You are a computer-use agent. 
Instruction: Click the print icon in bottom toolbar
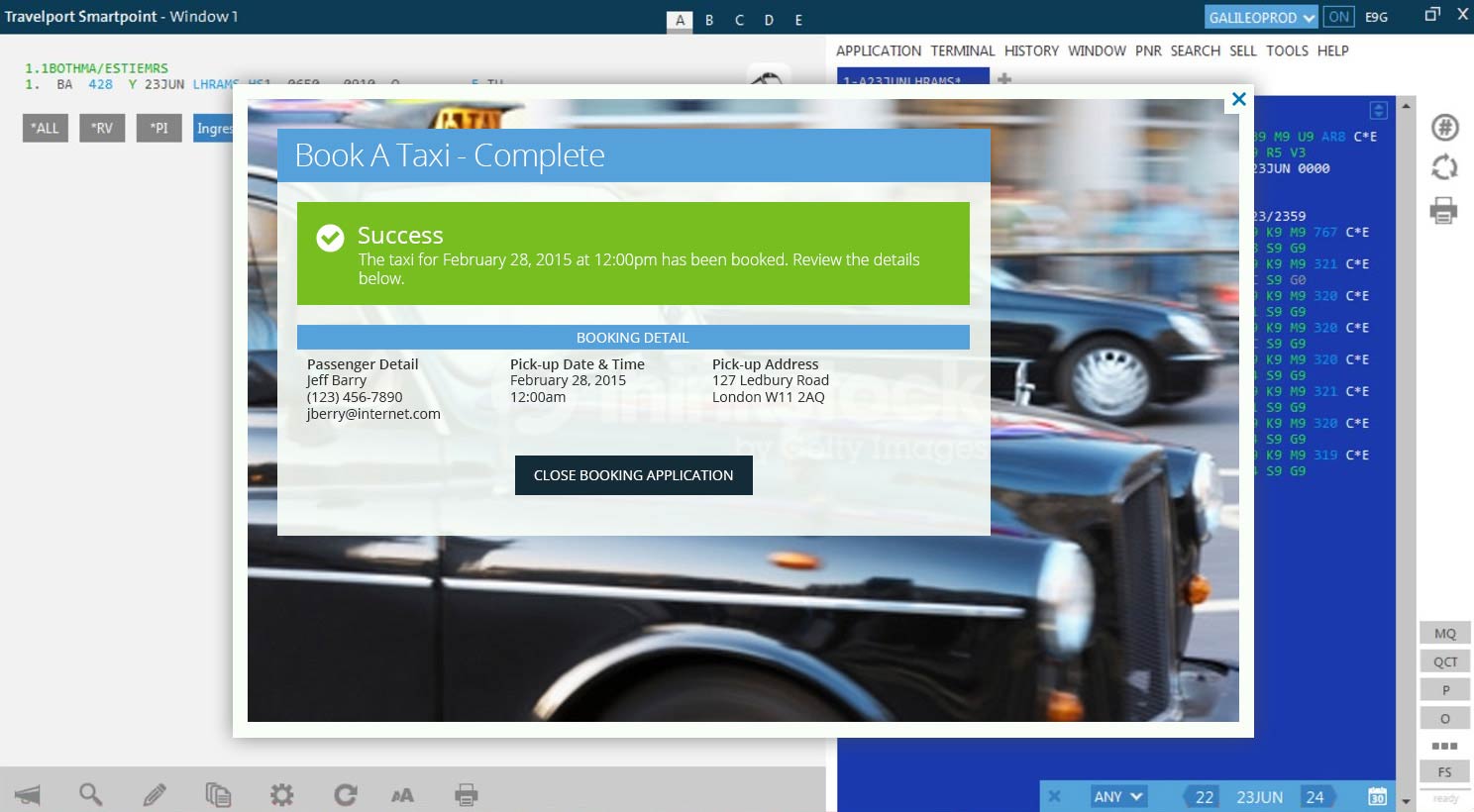467,794
